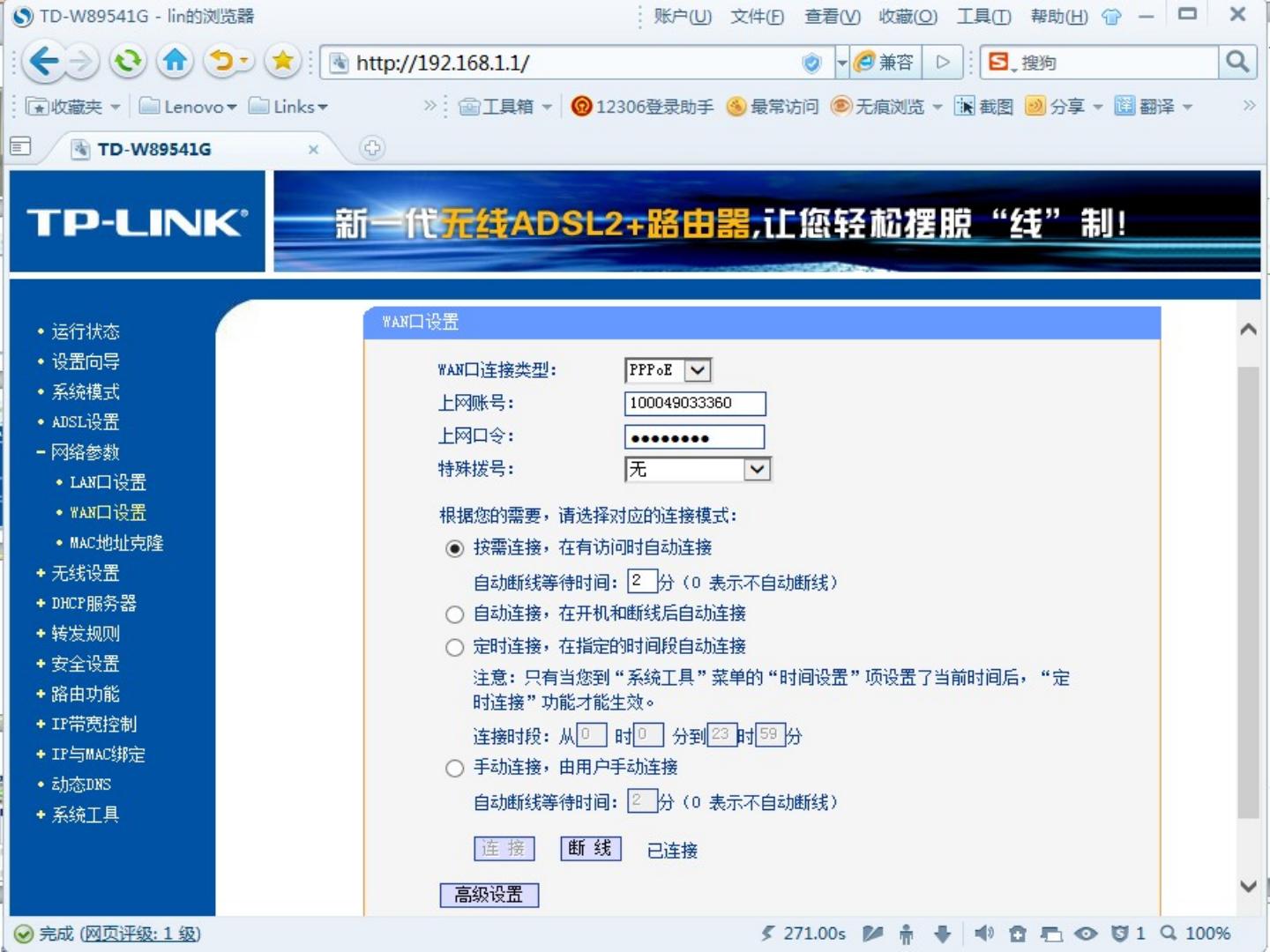This screenshot has width=1270, height=952.
Task: Click the blue security shield in address bar
Action: [x=811, y=63]
